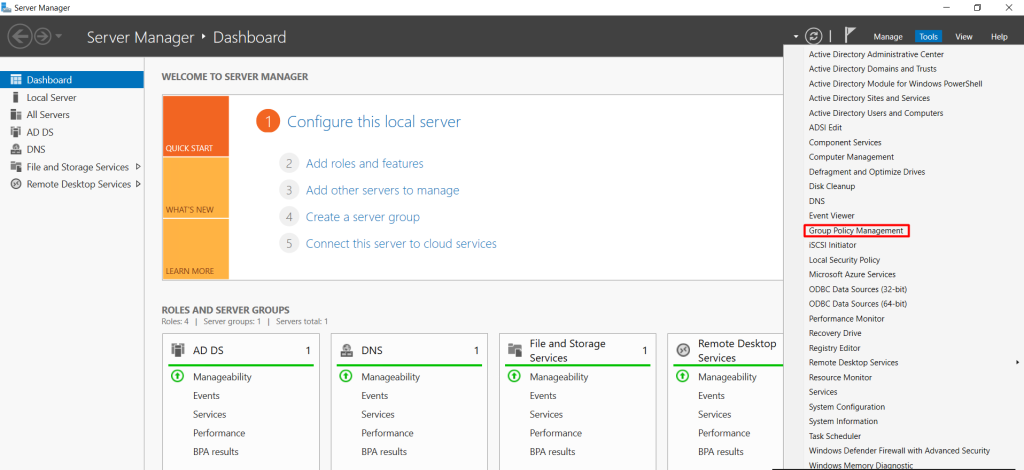Click Add other servers to manage
The height and width of the screenshot is (470, 1024).
click(x=383, y=190)
